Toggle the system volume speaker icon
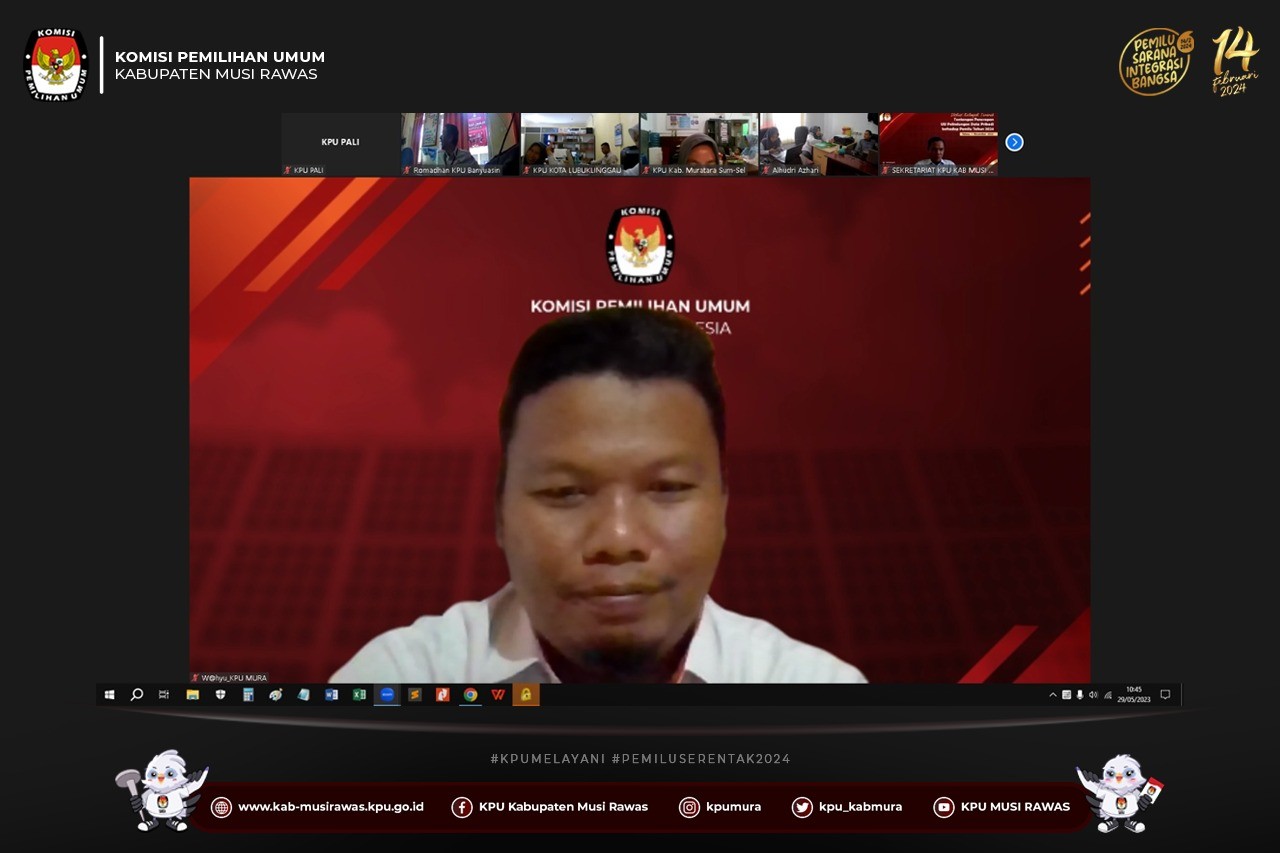This screenshot has height=853, width=1280. click(x=1093, y=695)
